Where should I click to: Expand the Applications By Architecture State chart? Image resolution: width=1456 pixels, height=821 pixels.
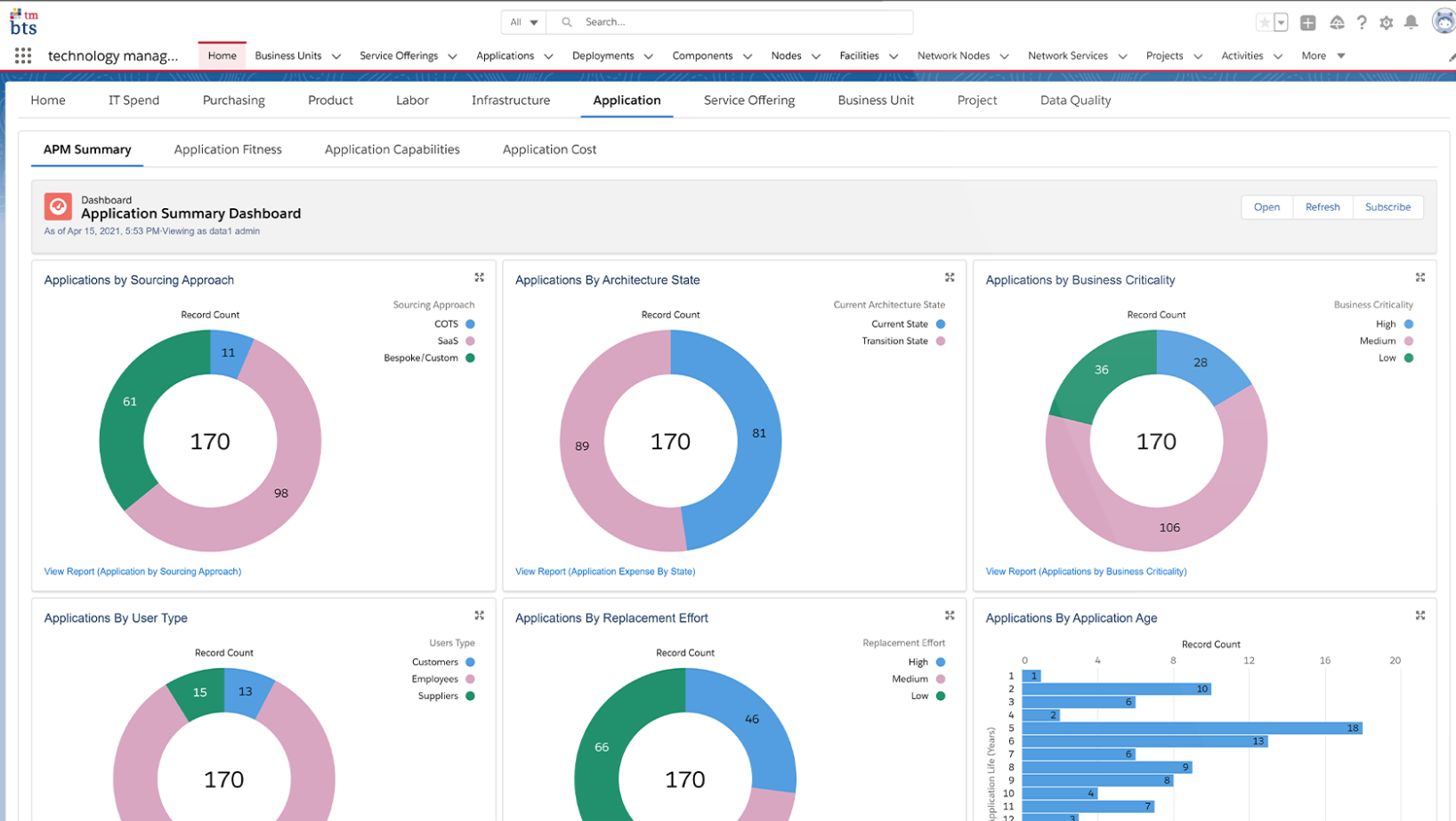(x=950, y=278)
